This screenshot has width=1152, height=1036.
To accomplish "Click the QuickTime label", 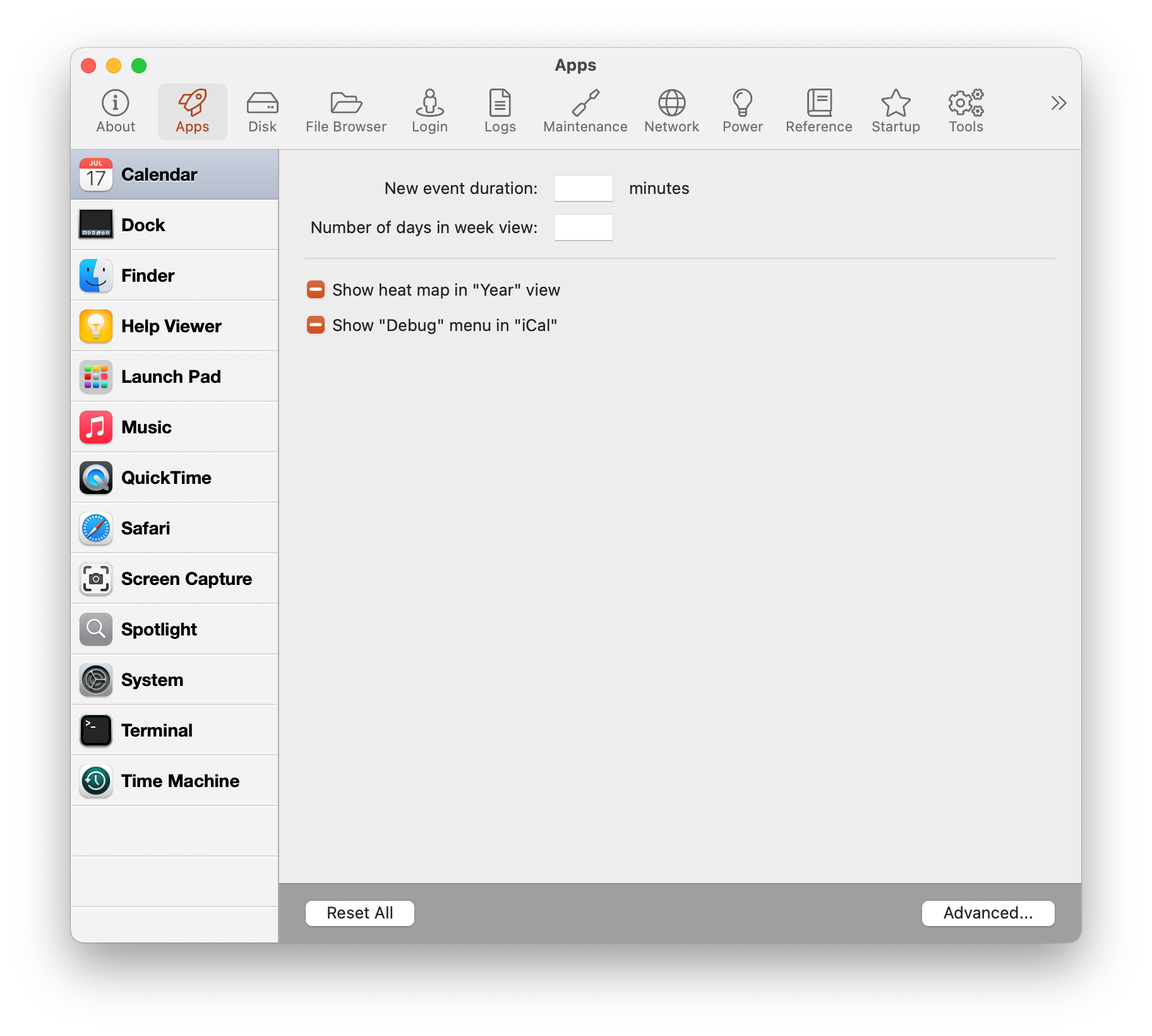I will coord(166,478).
